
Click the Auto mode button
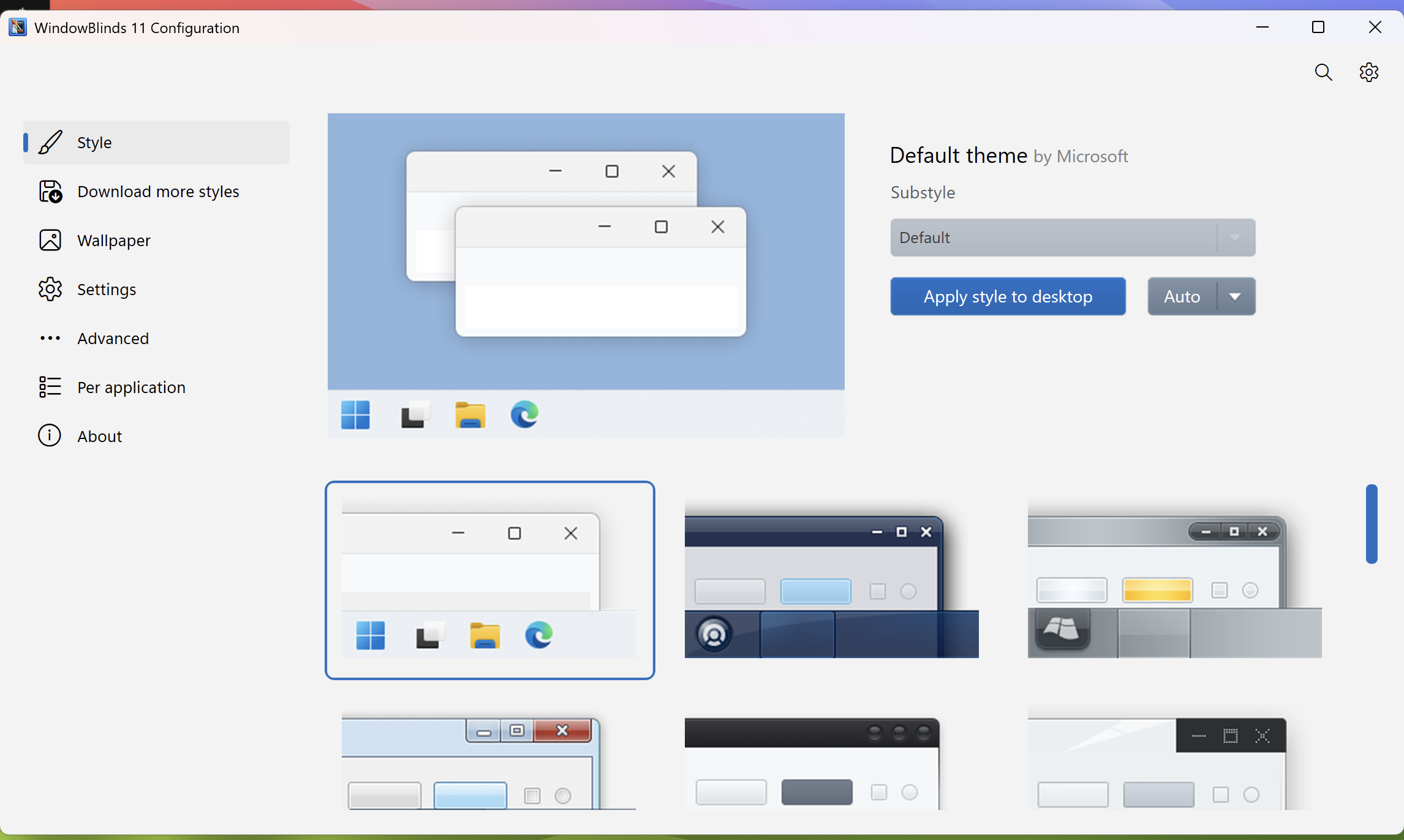click(1182, 297)
